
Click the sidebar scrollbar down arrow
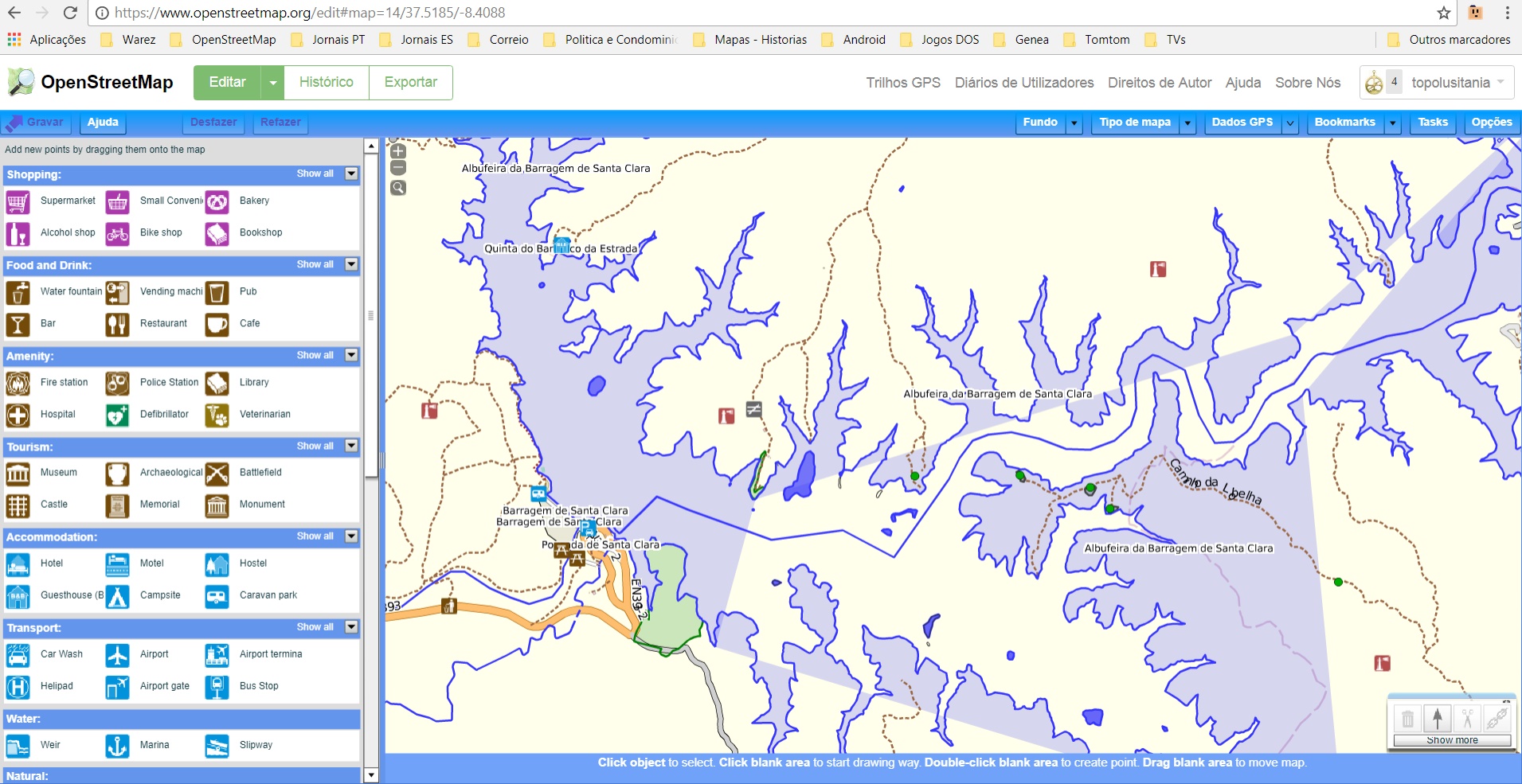(x=371, y=775)
